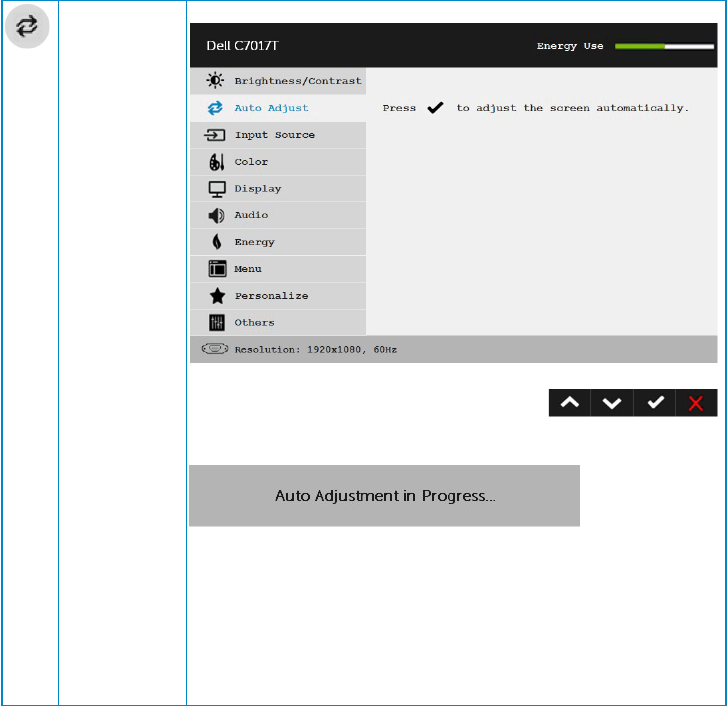Click the Auto Adjust icon in left column
The width and height of the screenshot is (727, 706).
click(x=27, y=26)
